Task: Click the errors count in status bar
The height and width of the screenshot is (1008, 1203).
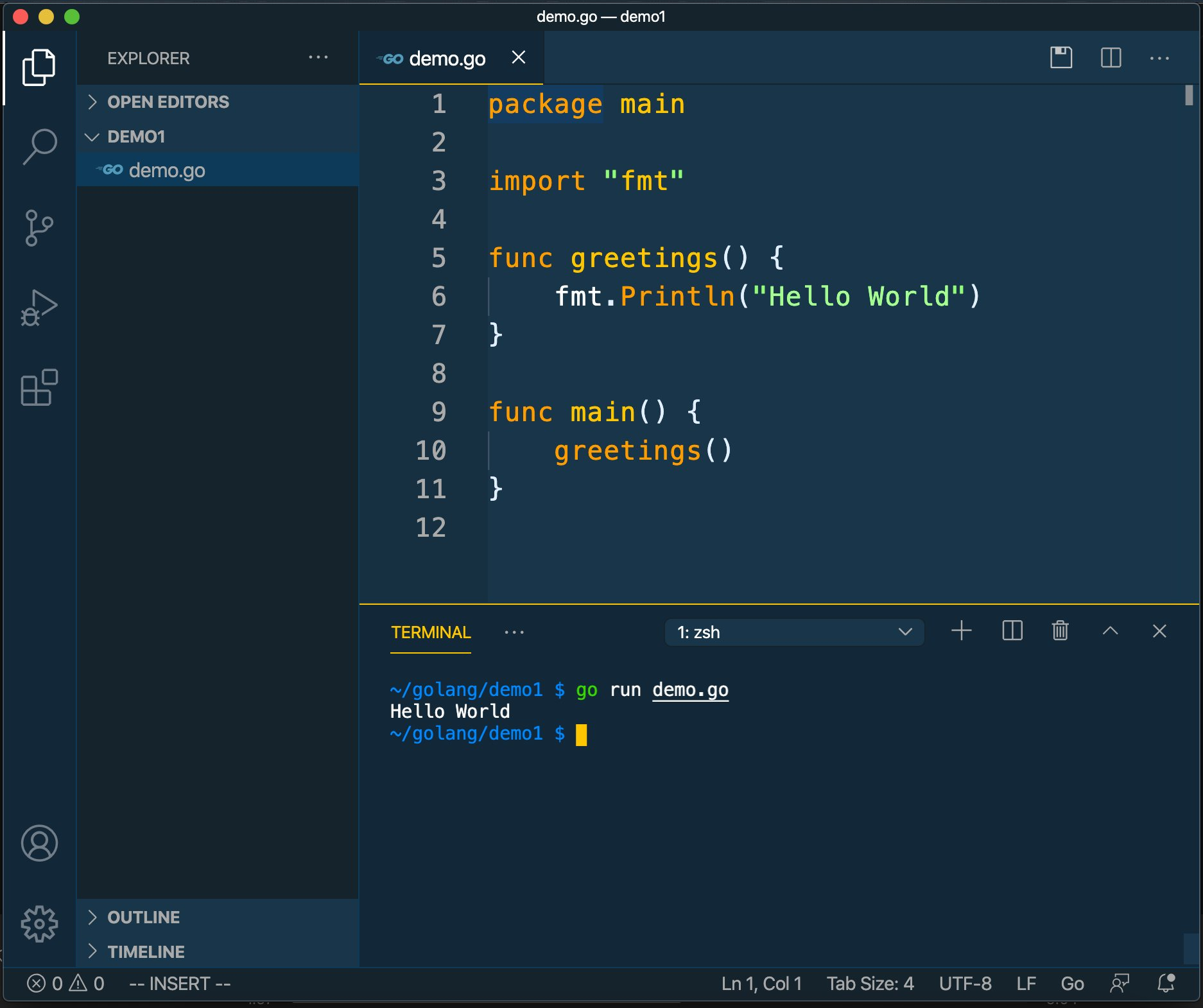Action: [x=45, y=984]
